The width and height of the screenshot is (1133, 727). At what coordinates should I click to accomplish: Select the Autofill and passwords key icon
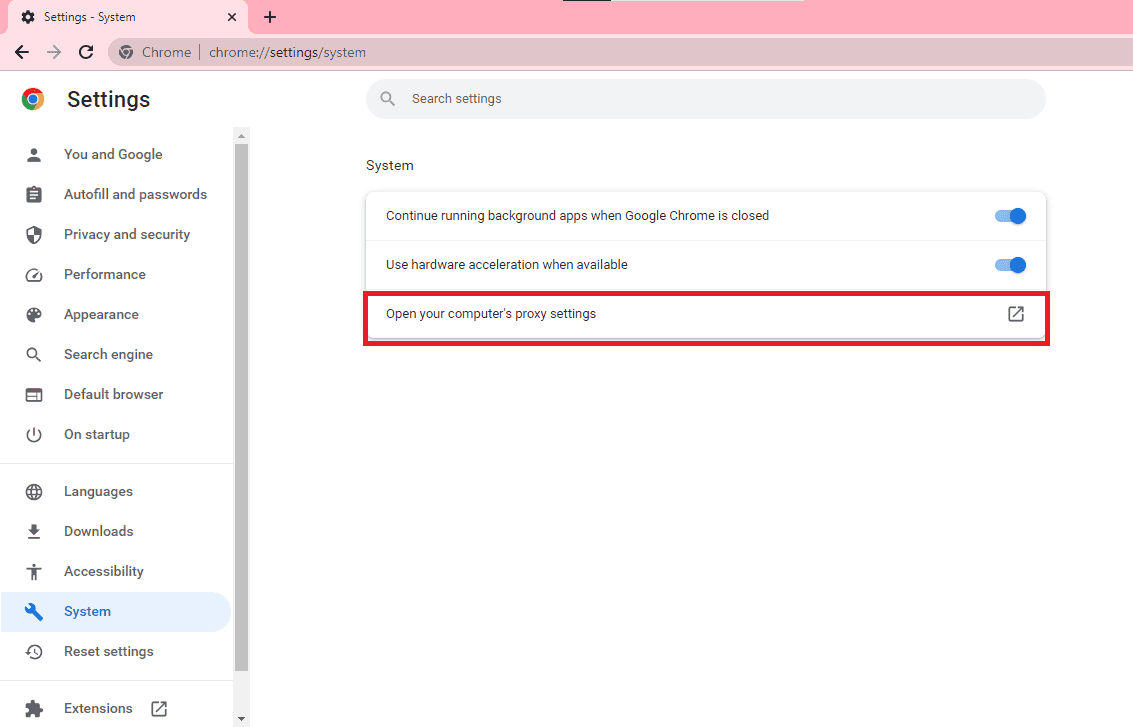tap(35, 194)
